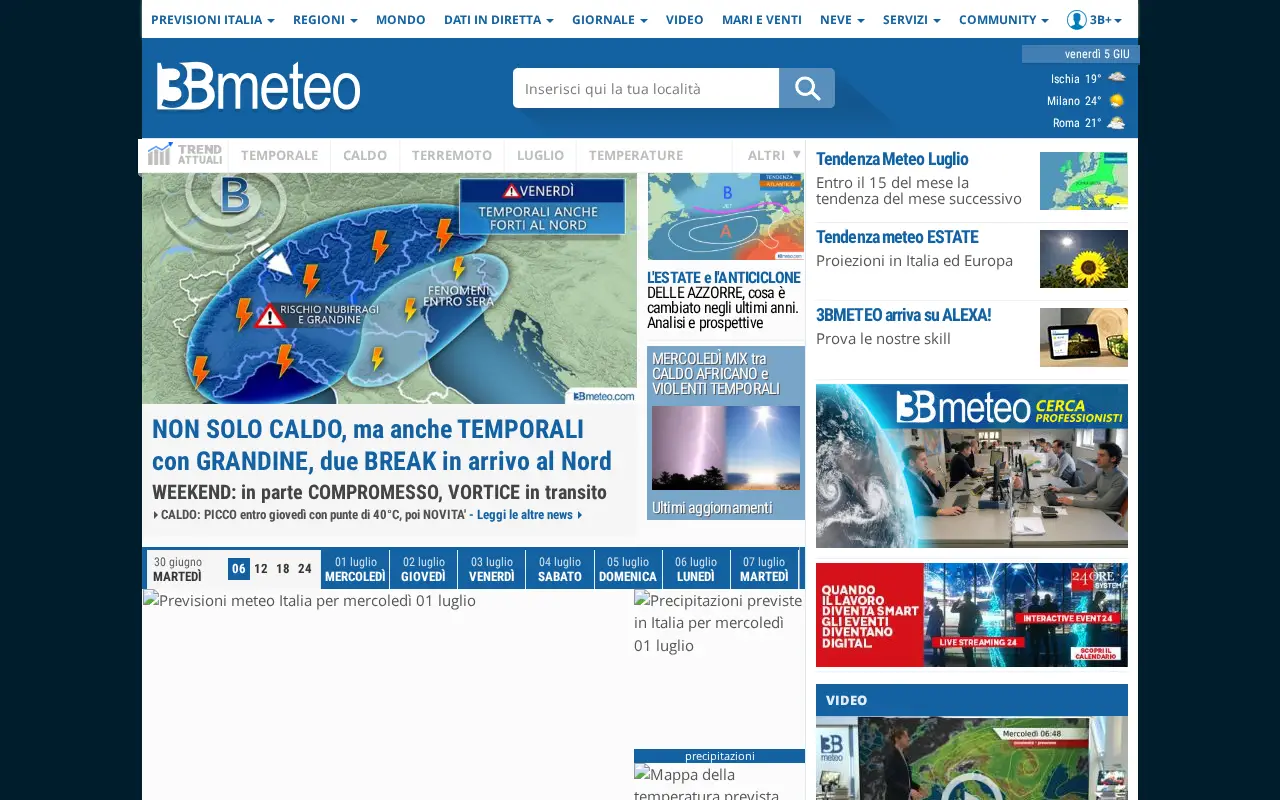Click the Milano weather icon
Viewport: 1280px width, 800px height.
(1117, 100)
